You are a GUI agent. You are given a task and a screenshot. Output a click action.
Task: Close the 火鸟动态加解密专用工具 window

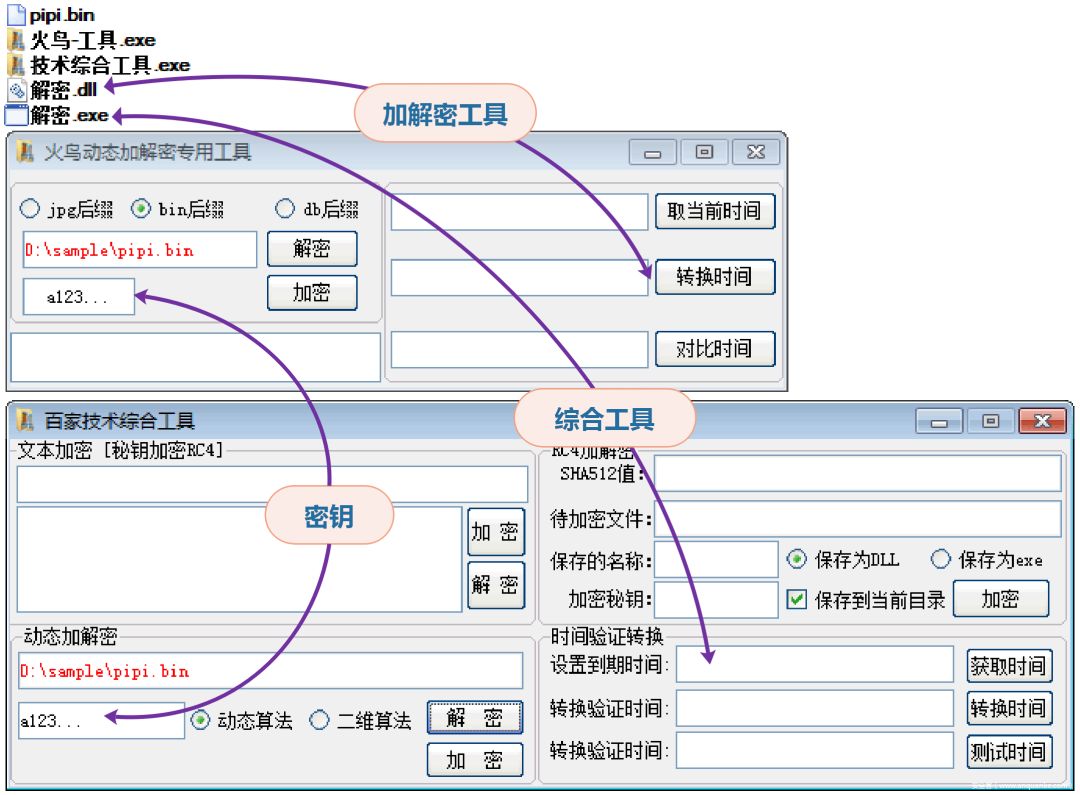pyautogui.click(x=756, y=152)
